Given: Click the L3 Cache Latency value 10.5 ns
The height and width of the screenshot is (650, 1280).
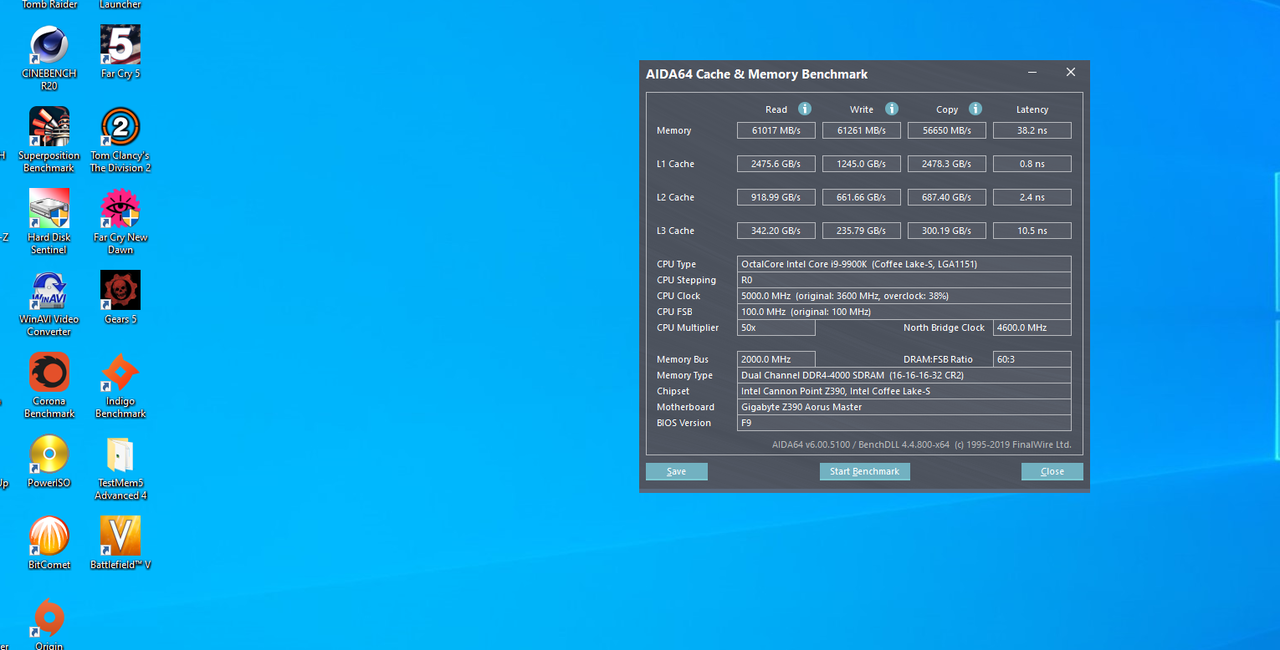Looking at the screenshot, I should (x=1032, y=231).
